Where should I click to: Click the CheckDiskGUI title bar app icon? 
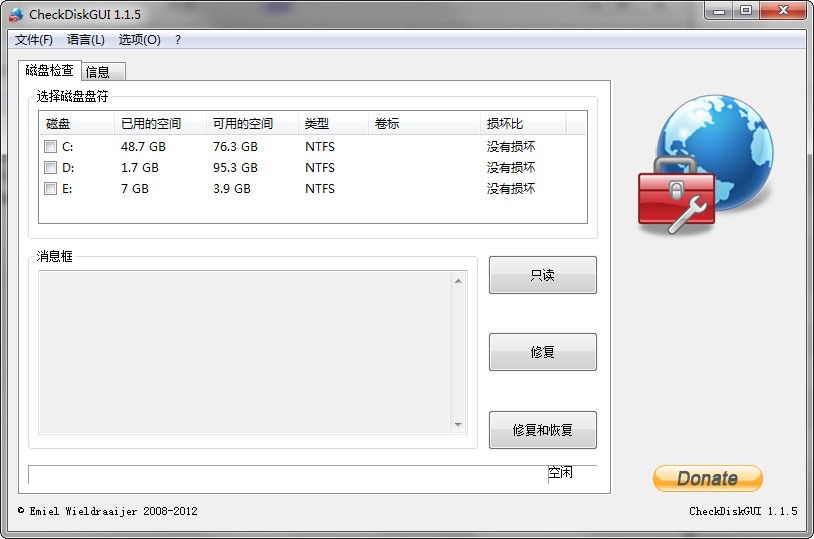16,14
